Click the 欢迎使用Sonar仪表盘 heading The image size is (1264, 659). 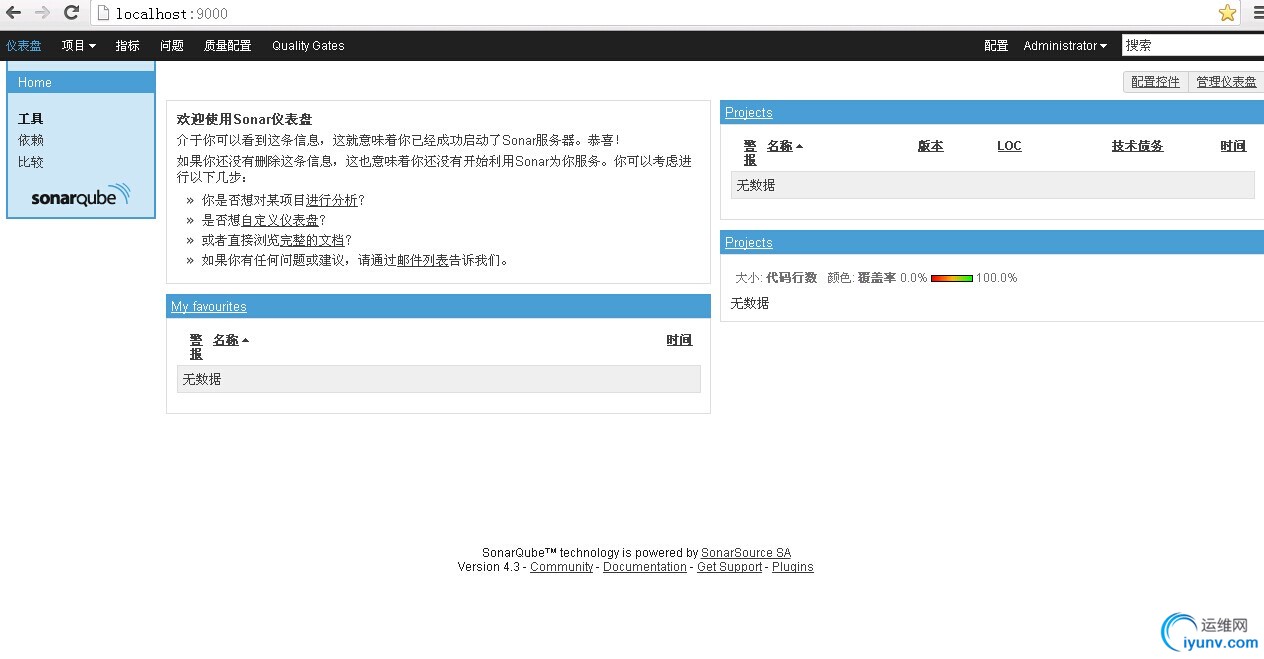[x=244, y=119]
